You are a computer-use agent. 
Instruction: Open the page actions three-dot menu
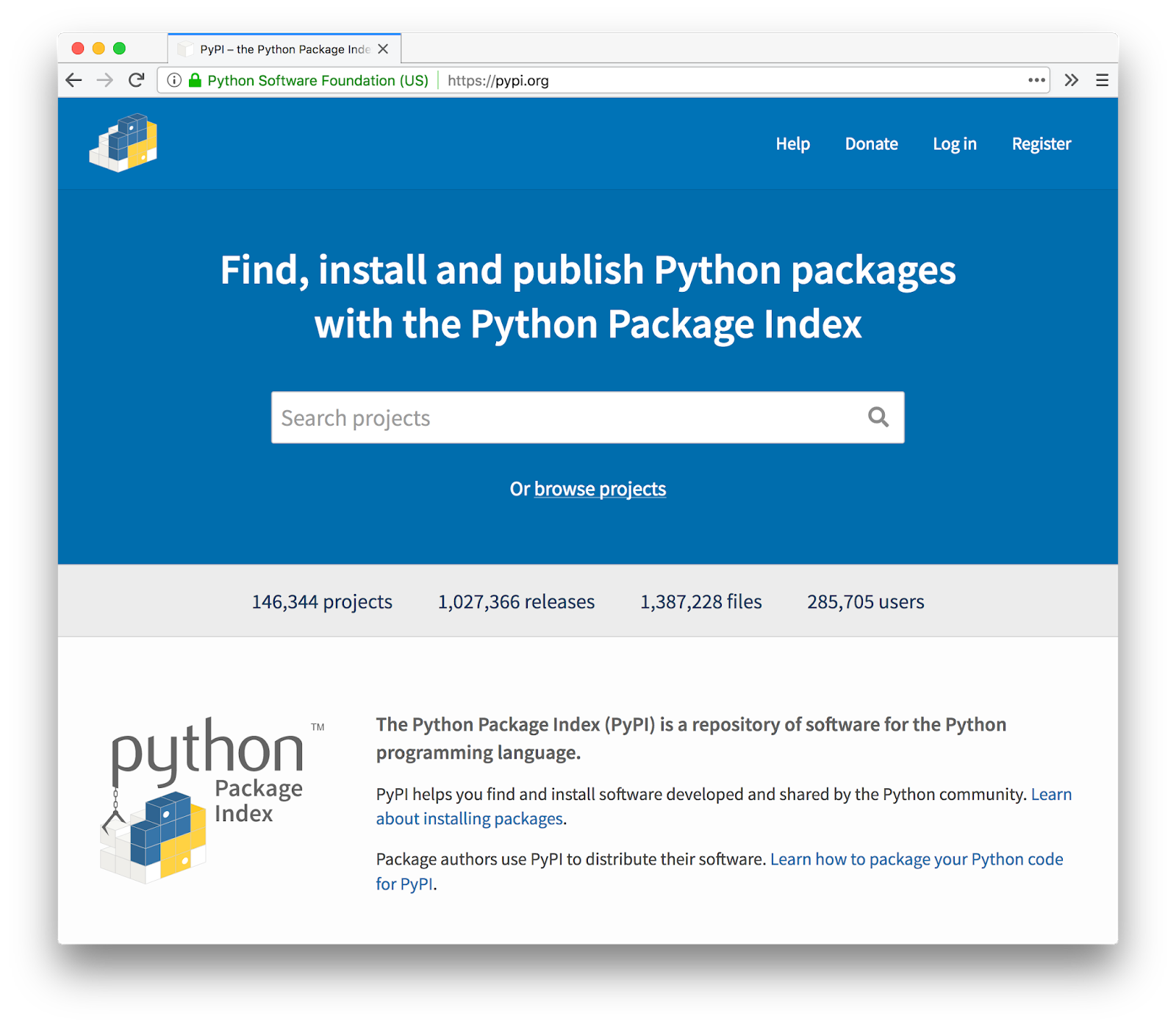coord(1036,80)
